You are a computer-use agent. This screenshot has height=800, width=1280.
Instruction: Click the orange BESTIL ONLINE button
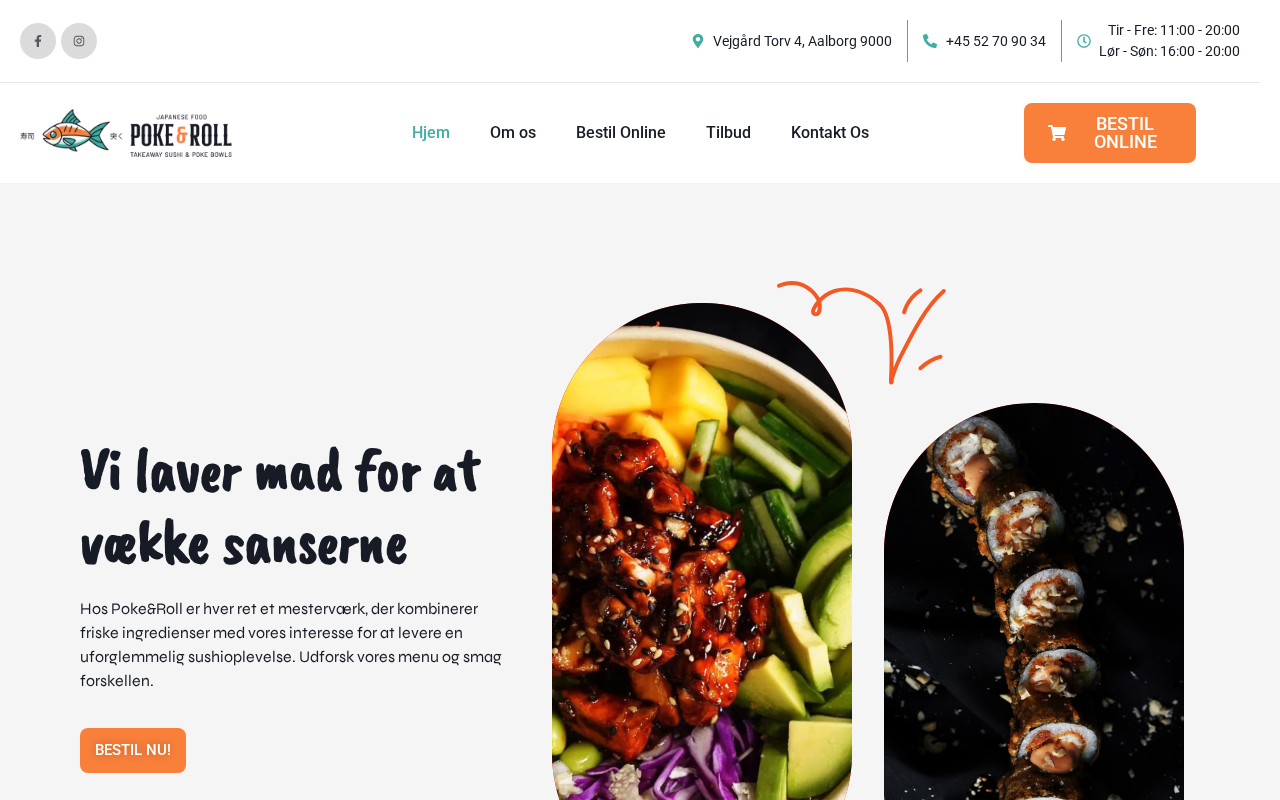click(x=1110, y=133)
